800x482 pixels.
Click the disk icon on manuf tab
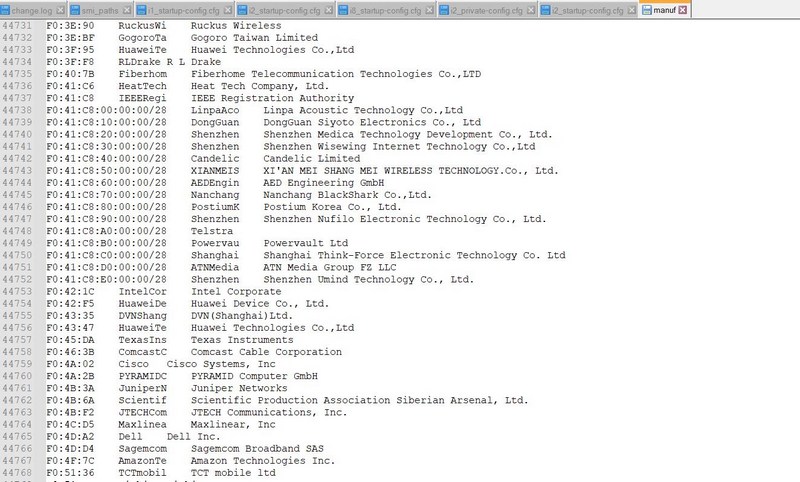[647, 10]
